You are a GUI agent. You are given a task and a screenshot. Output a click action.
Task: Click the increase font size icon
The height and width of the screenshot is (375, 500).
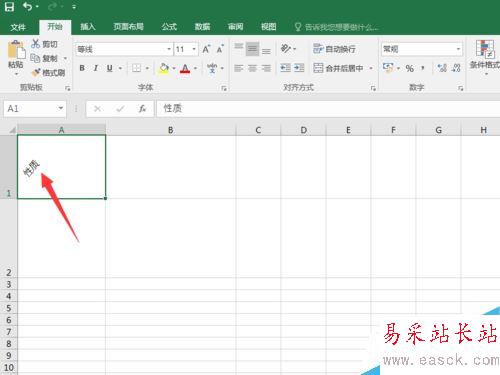coord(206,49)
